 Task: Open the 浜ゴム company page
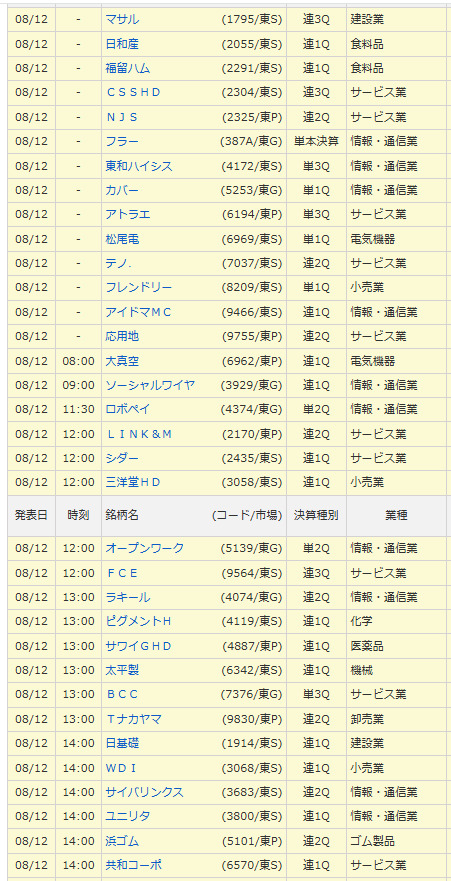pos(122,841)
